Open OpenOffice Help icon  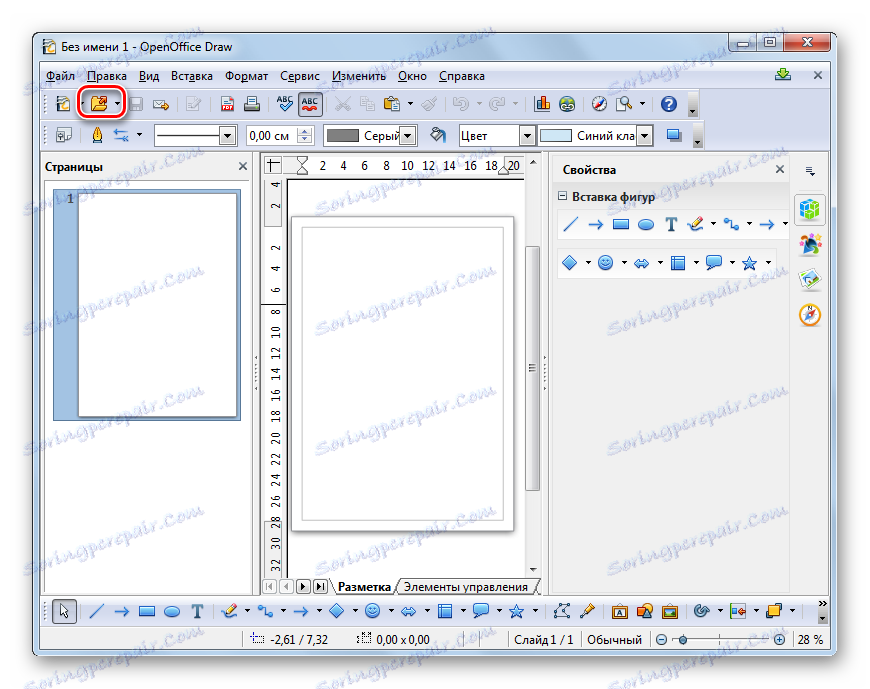669,104
